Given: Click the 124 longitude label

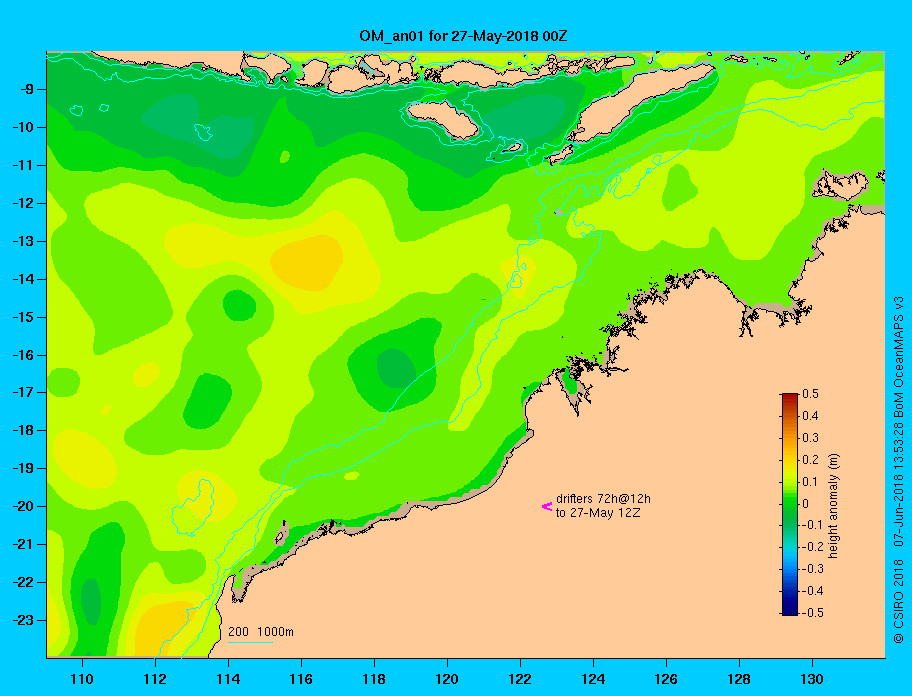Looking at the screenshot, I should (593, 679).
